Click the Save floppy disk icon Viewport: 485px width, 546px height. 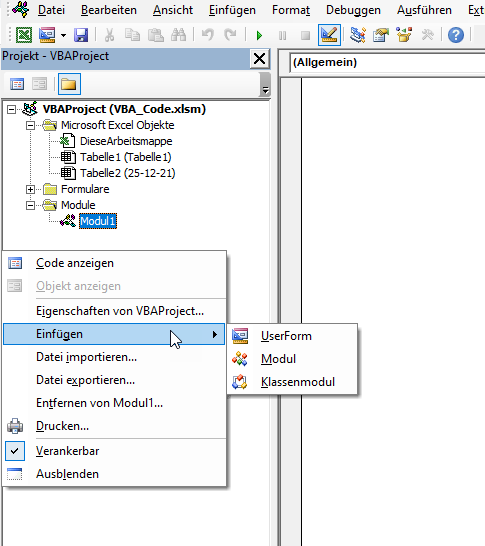81,35
